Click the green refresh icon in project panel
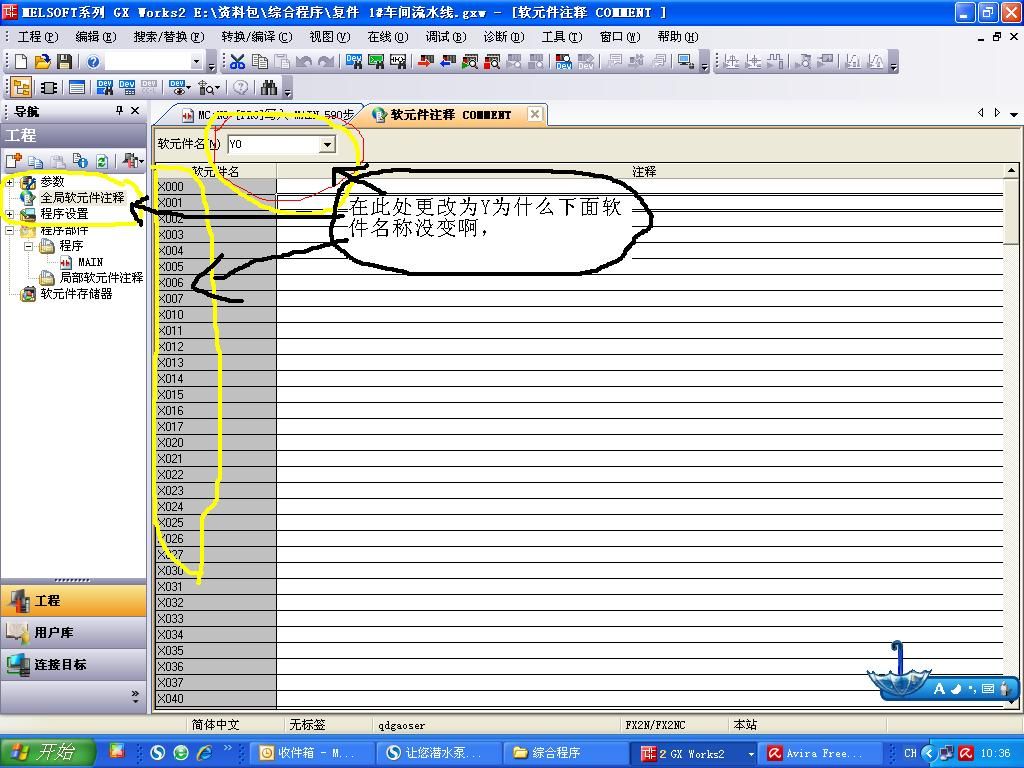Viewport: 1024px width, 768px height. [x=102, y=161]
